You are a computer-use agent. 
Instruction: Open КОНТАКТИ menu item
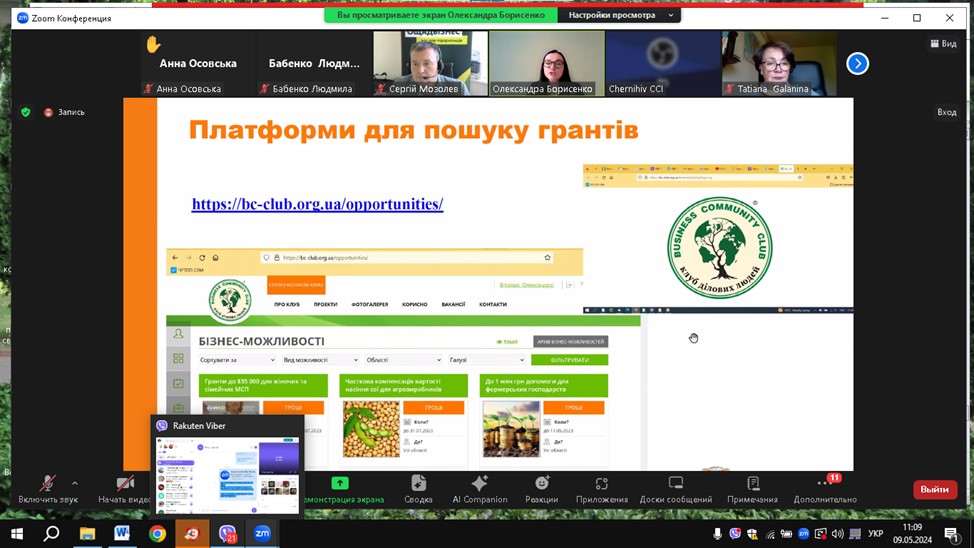point(493,304)
